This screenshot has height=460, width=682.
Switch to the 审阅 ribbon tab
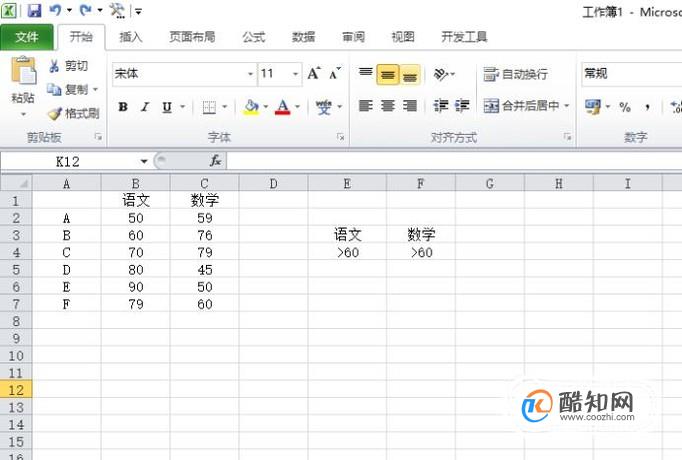tap(353, 37)
